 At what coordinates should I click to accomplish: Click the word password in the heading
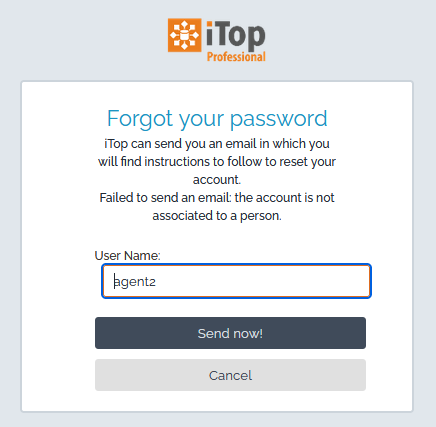point(279,119)
